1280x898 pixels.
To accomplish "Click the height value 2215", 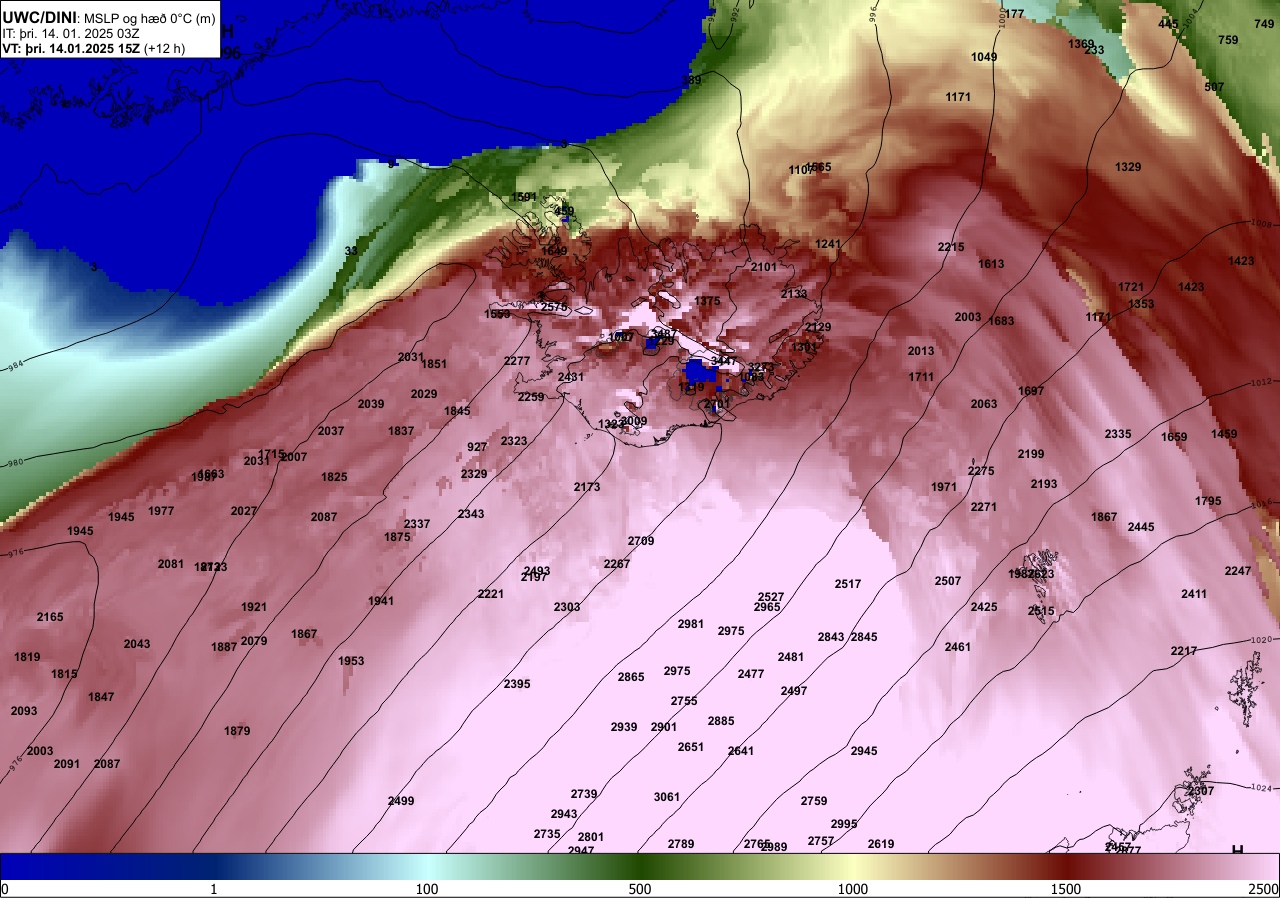I will (x=951, y=247).
